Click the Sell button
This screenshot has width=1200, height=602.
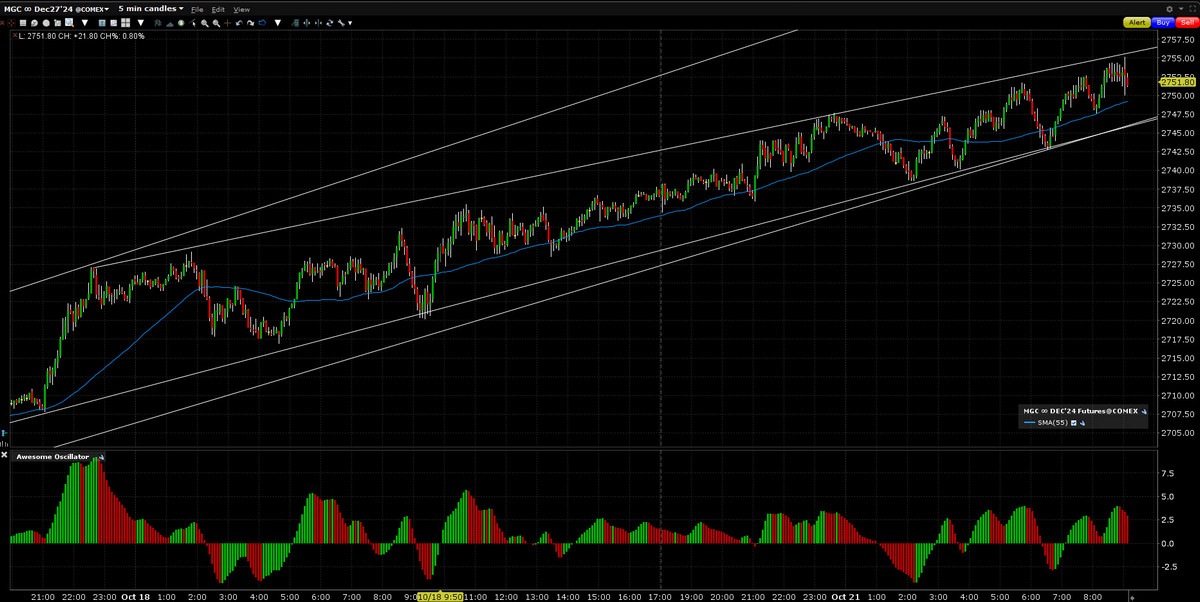(x=1189, y=22)
